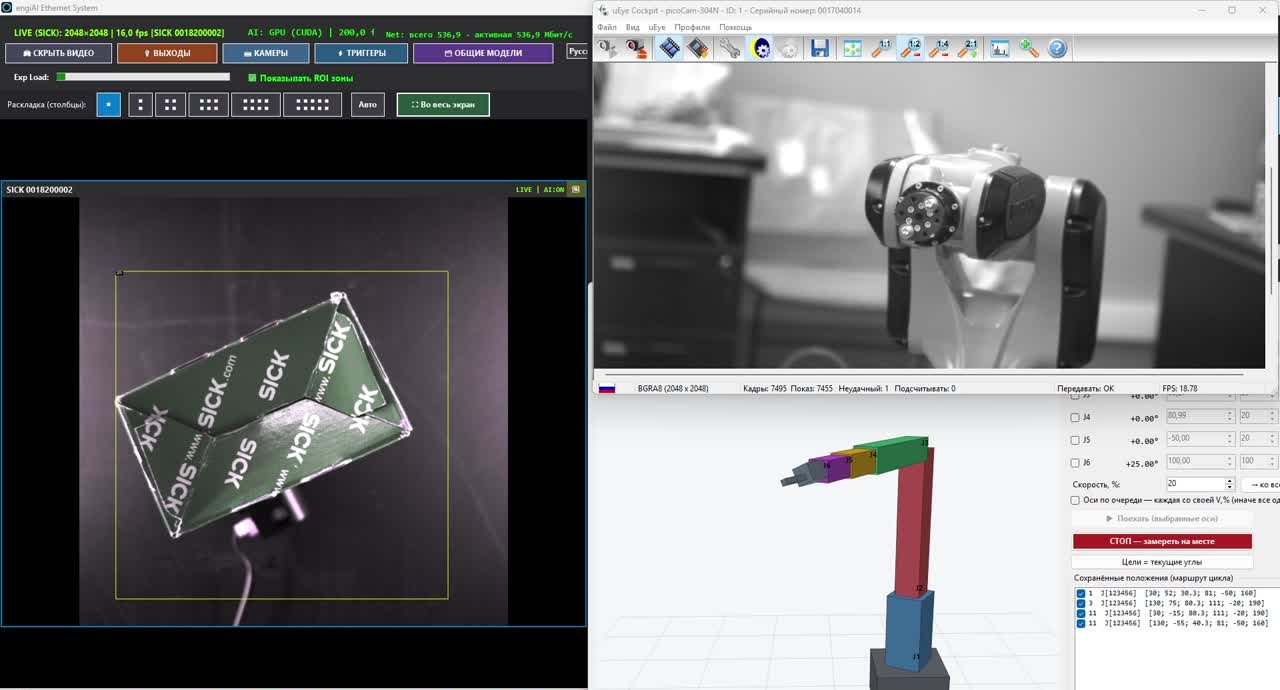Select single-column layout button
Image resolution: width=1280 pixels, height=690 pixels.
point(108,104)
